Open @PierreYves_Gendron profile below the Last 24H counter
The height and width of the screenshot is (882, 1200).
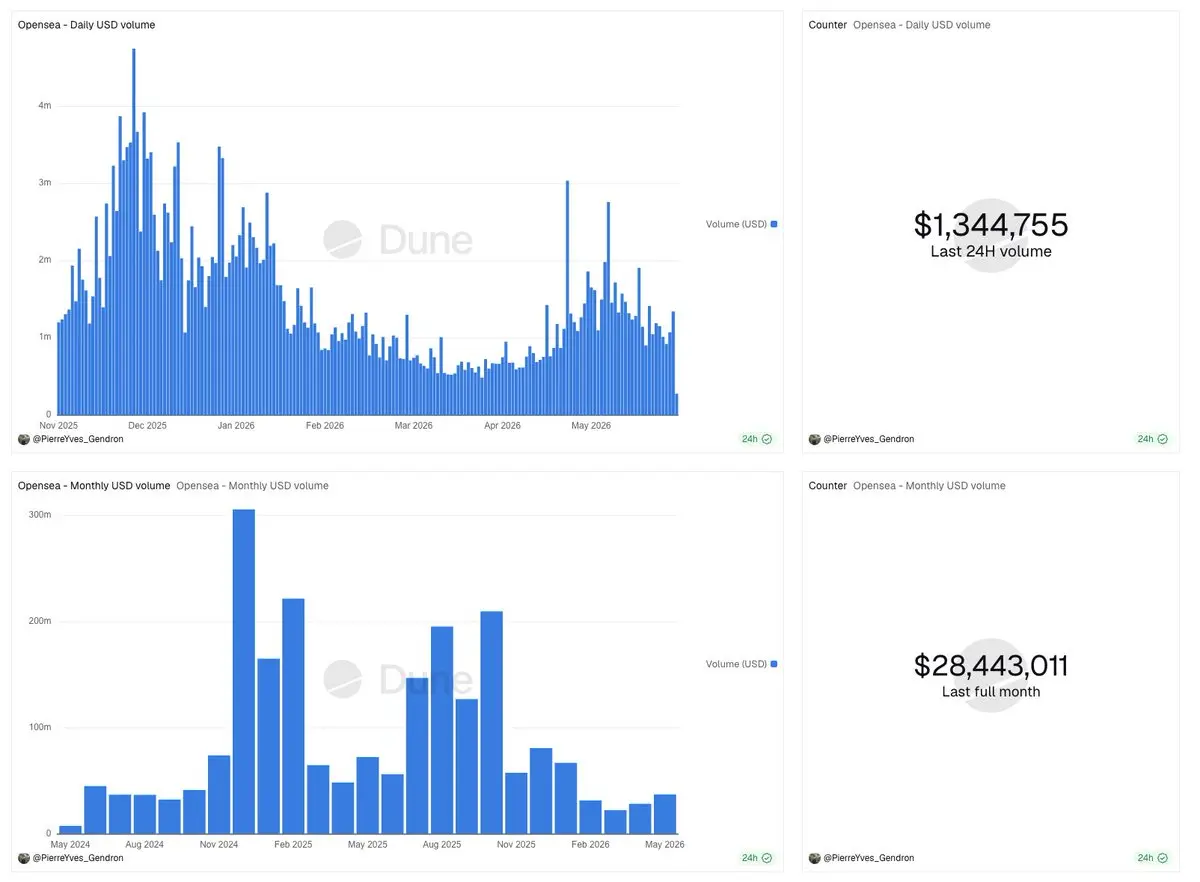pos(868,439)
